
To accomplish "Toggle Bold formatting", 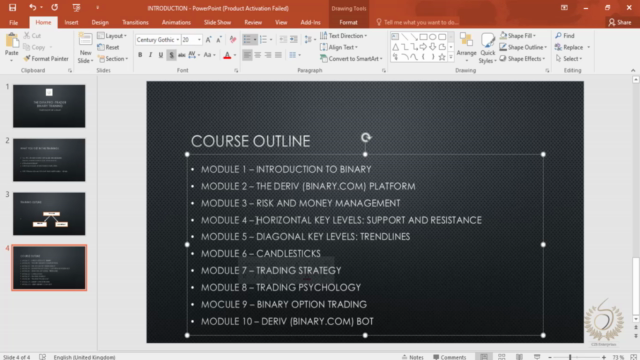I will pos(140,55).
